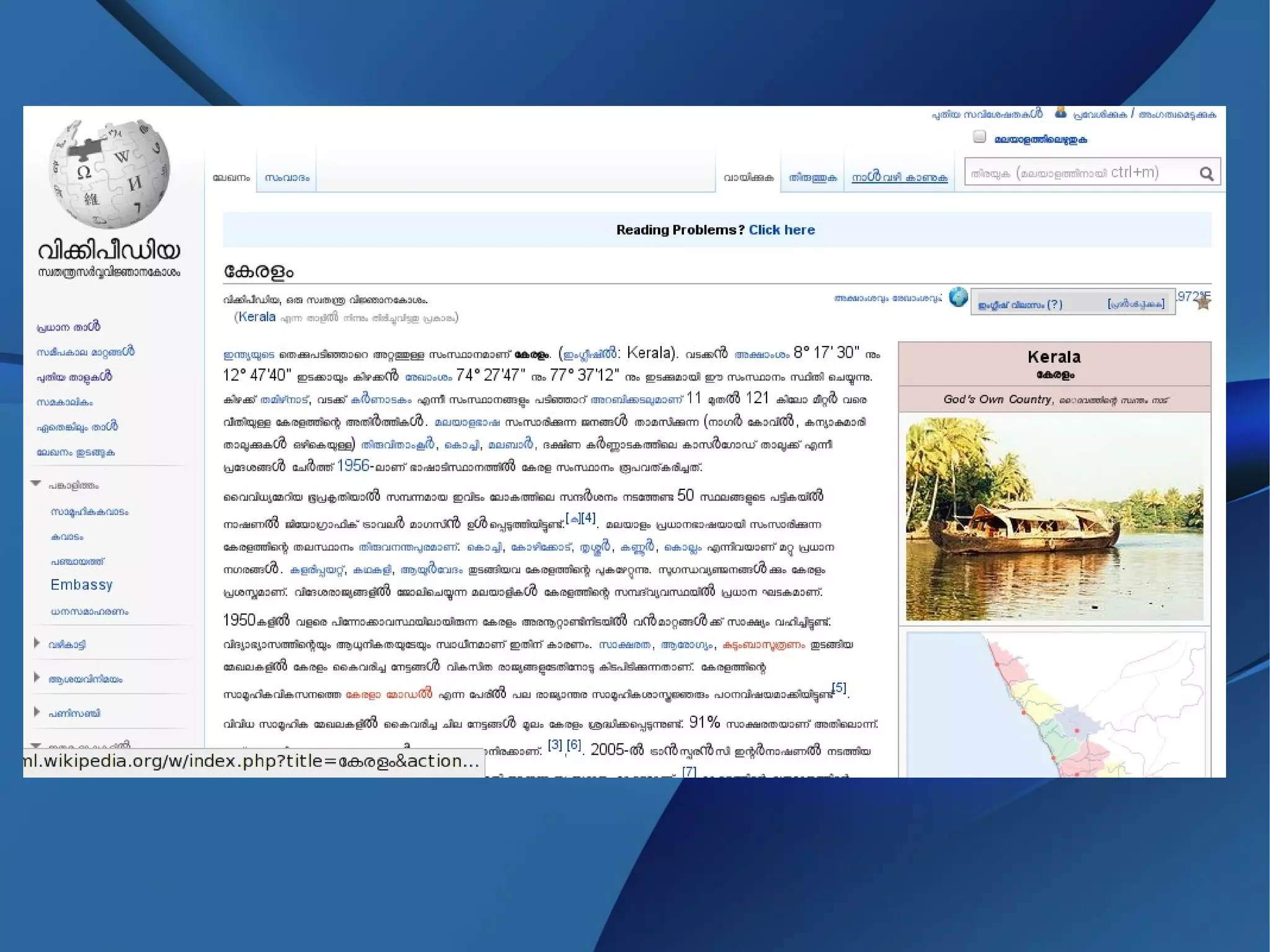
Task: Click the search magnifier icon
Action: (x=1206, y=174)
